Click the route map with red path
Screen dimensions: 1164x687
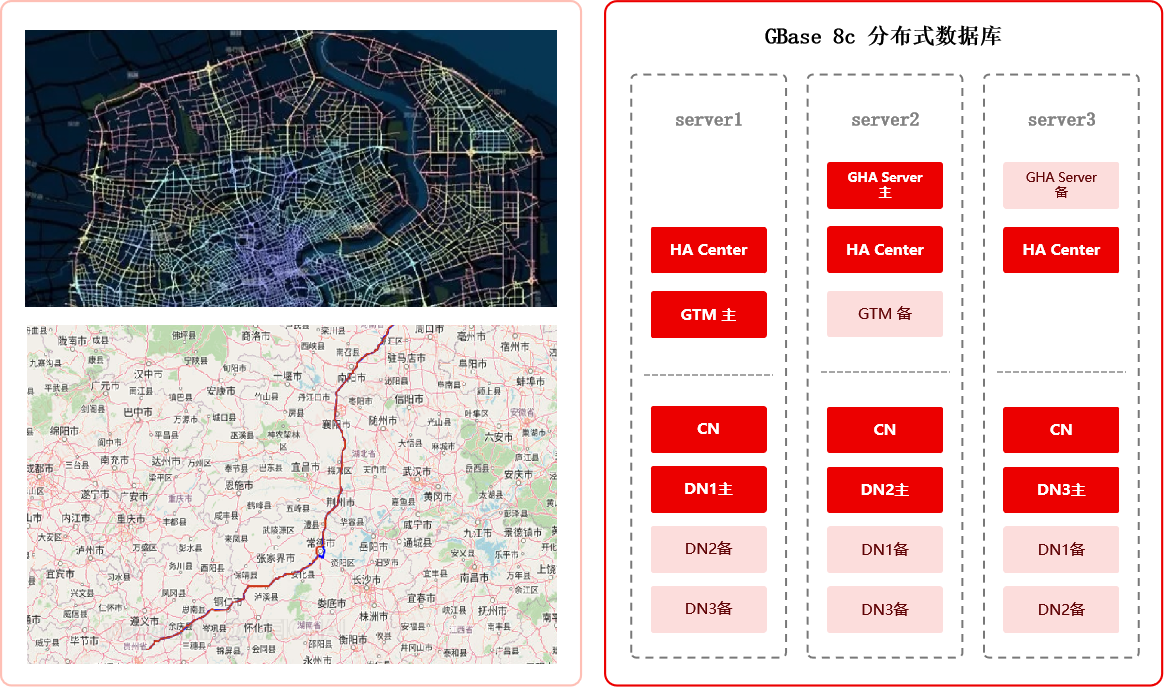[292, 494]
